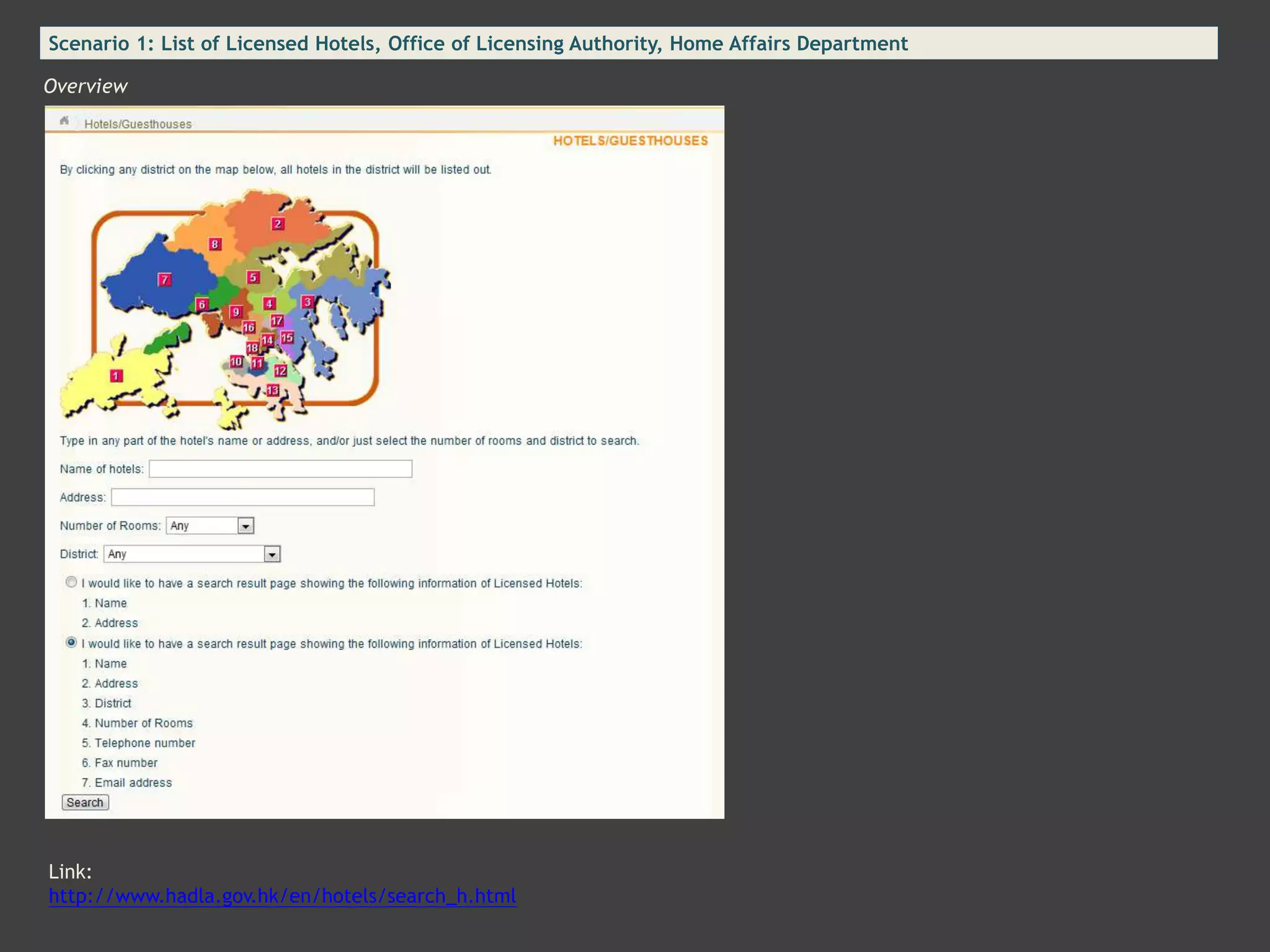
Task: Click the Hotels/Guesthouses breadcrumb tab
Action: point(138,124)
